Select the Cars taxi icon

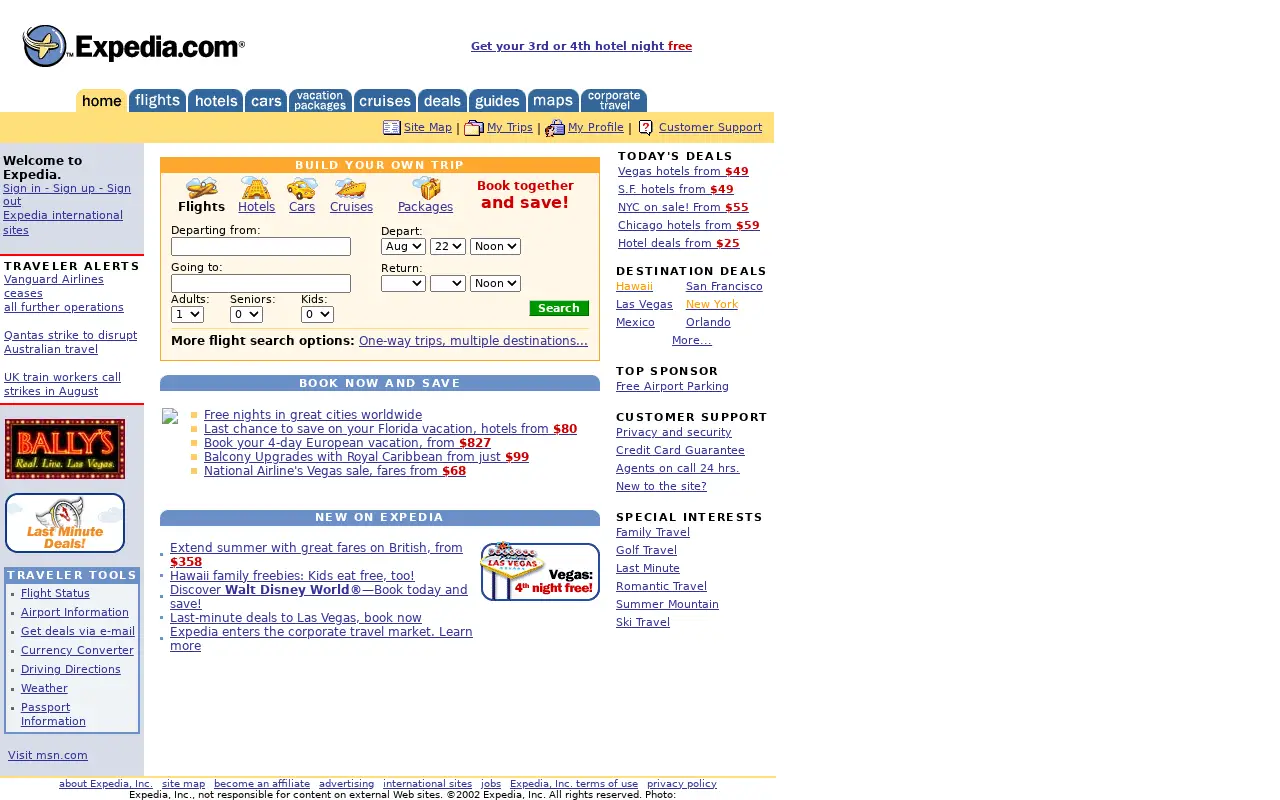302,188
